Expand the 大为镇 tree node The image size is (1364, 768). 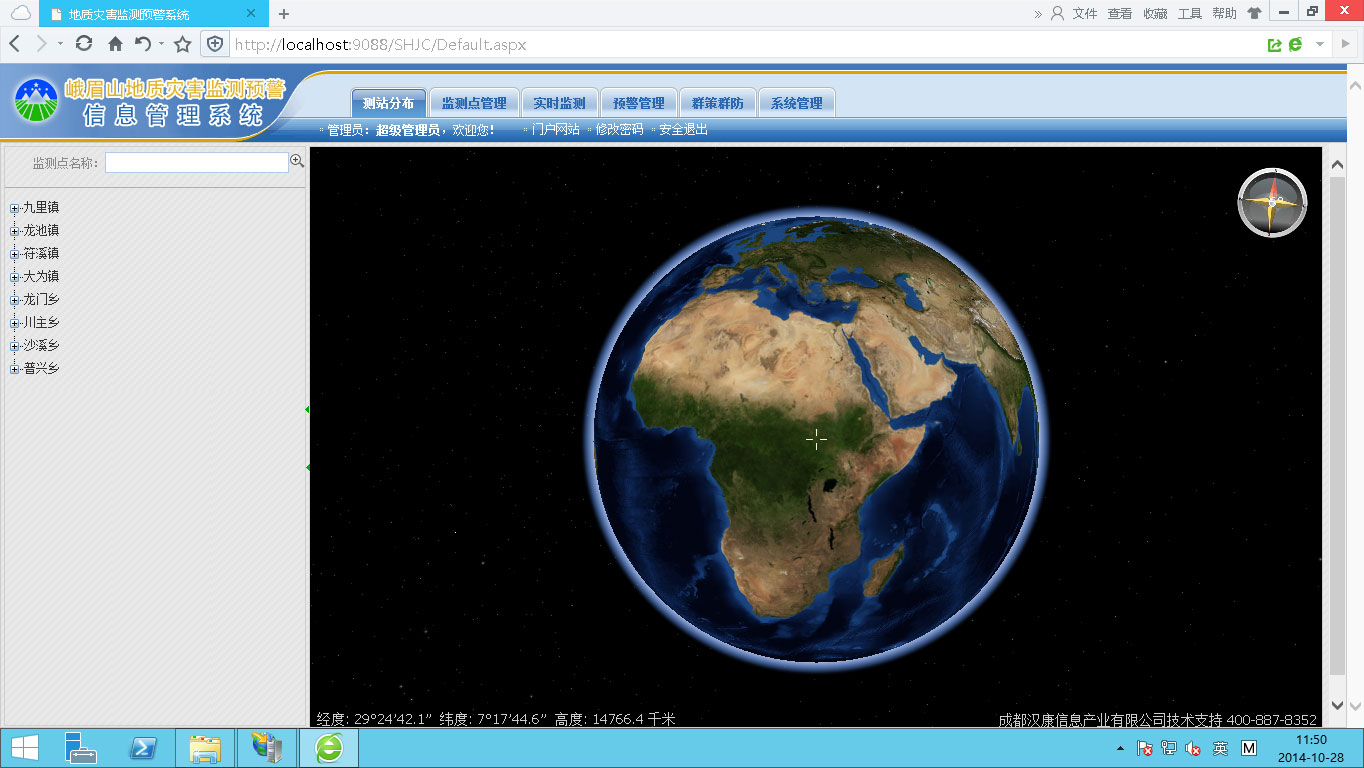point(15,277)
